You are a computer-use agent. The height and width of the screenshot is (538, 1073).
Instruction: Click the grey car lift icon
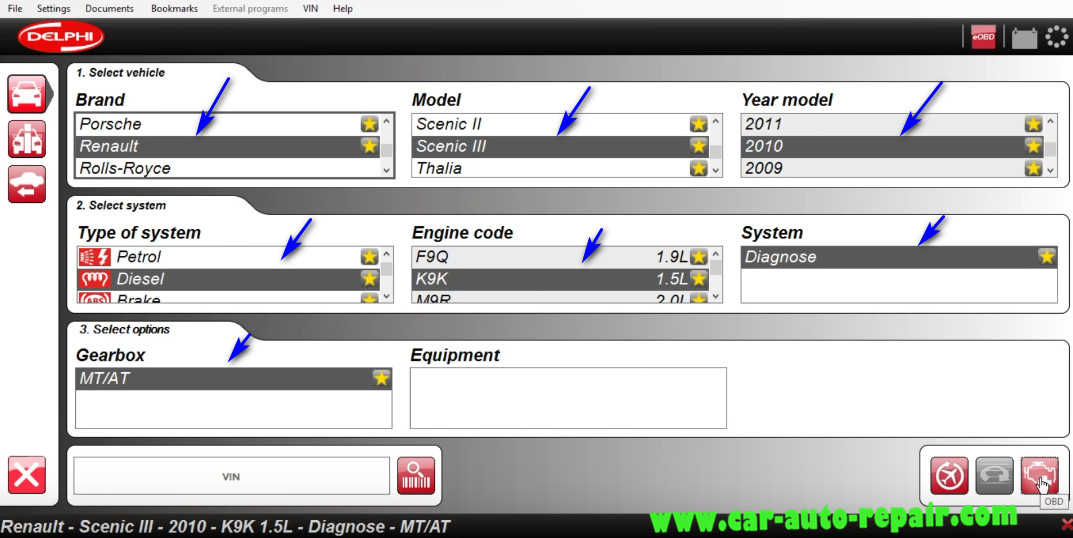[x=994, y=476]
